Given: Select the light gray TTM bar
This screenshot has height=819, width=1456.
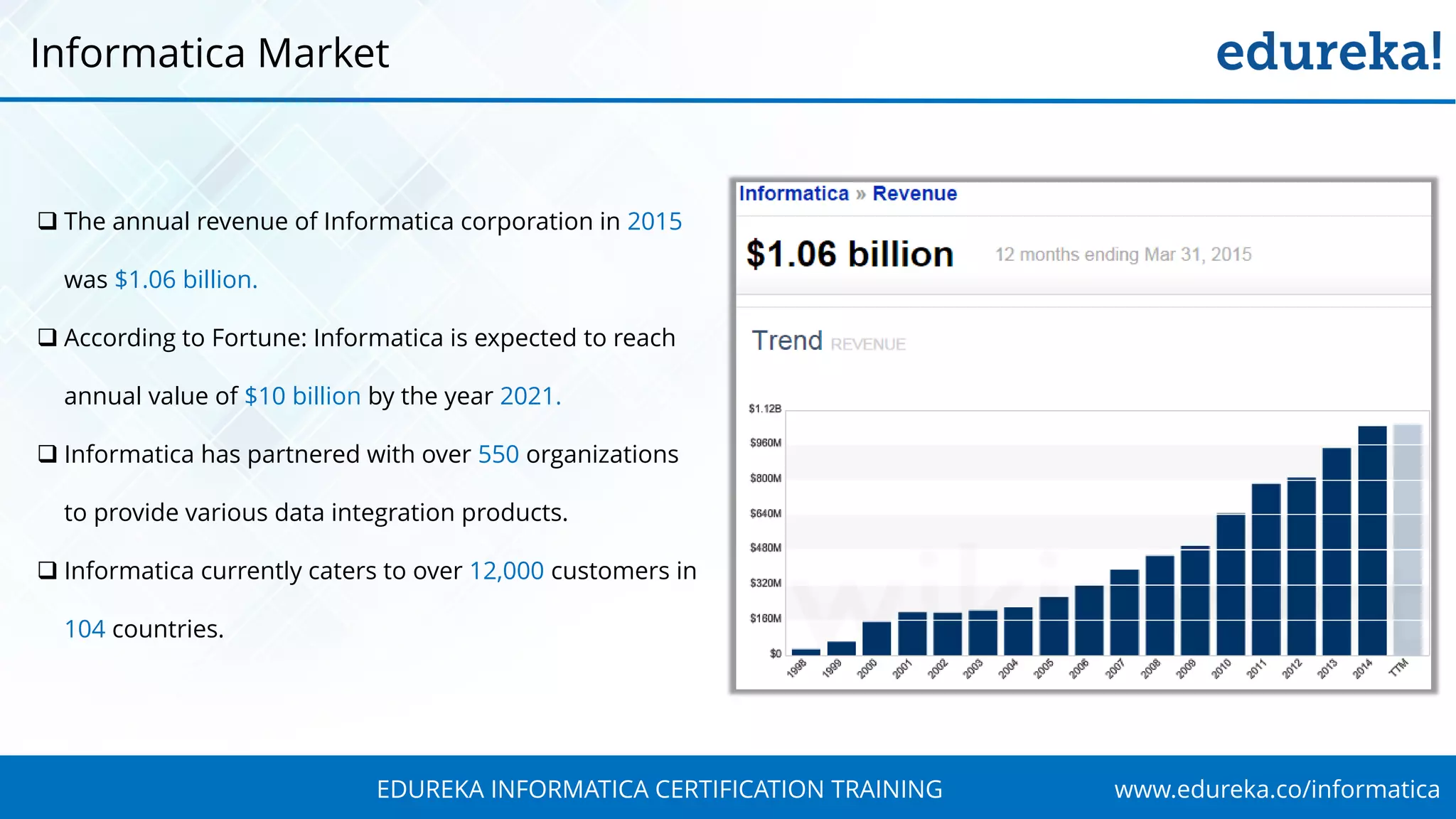Looking at the screenshot, I should click(1408, 540).
